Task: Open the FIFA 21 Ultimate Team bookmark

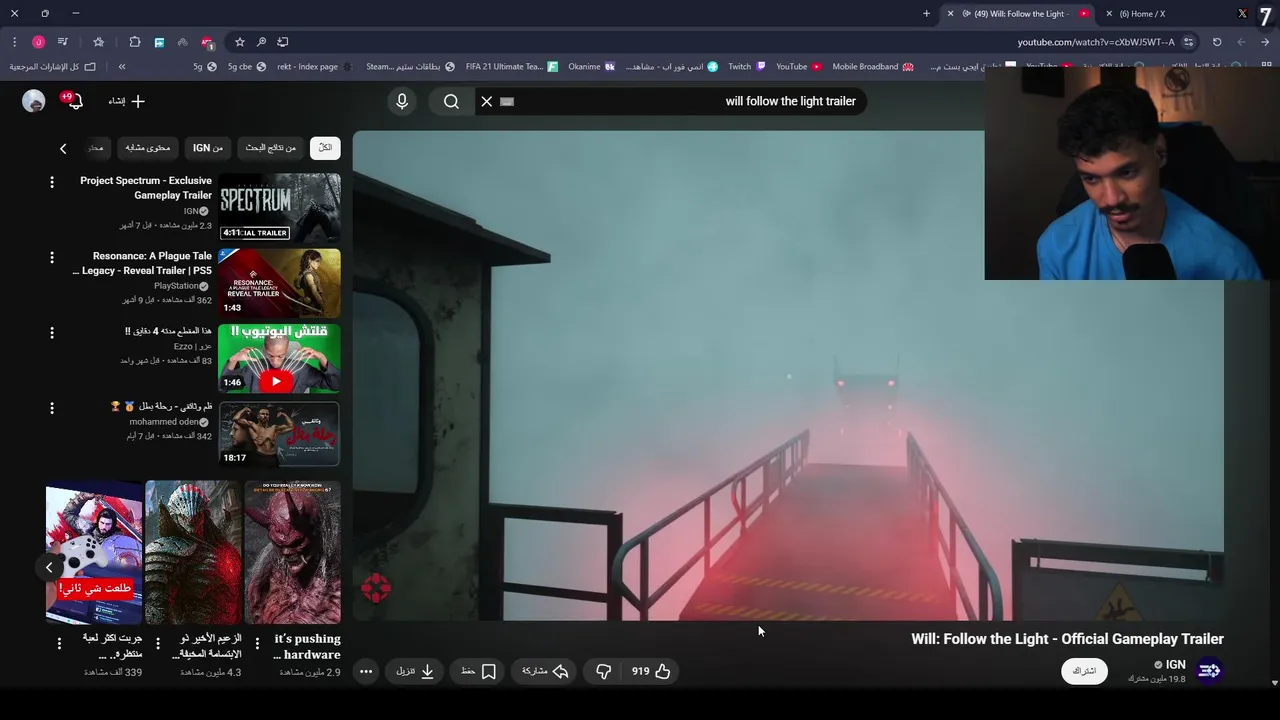Action: tap(512, 66)
